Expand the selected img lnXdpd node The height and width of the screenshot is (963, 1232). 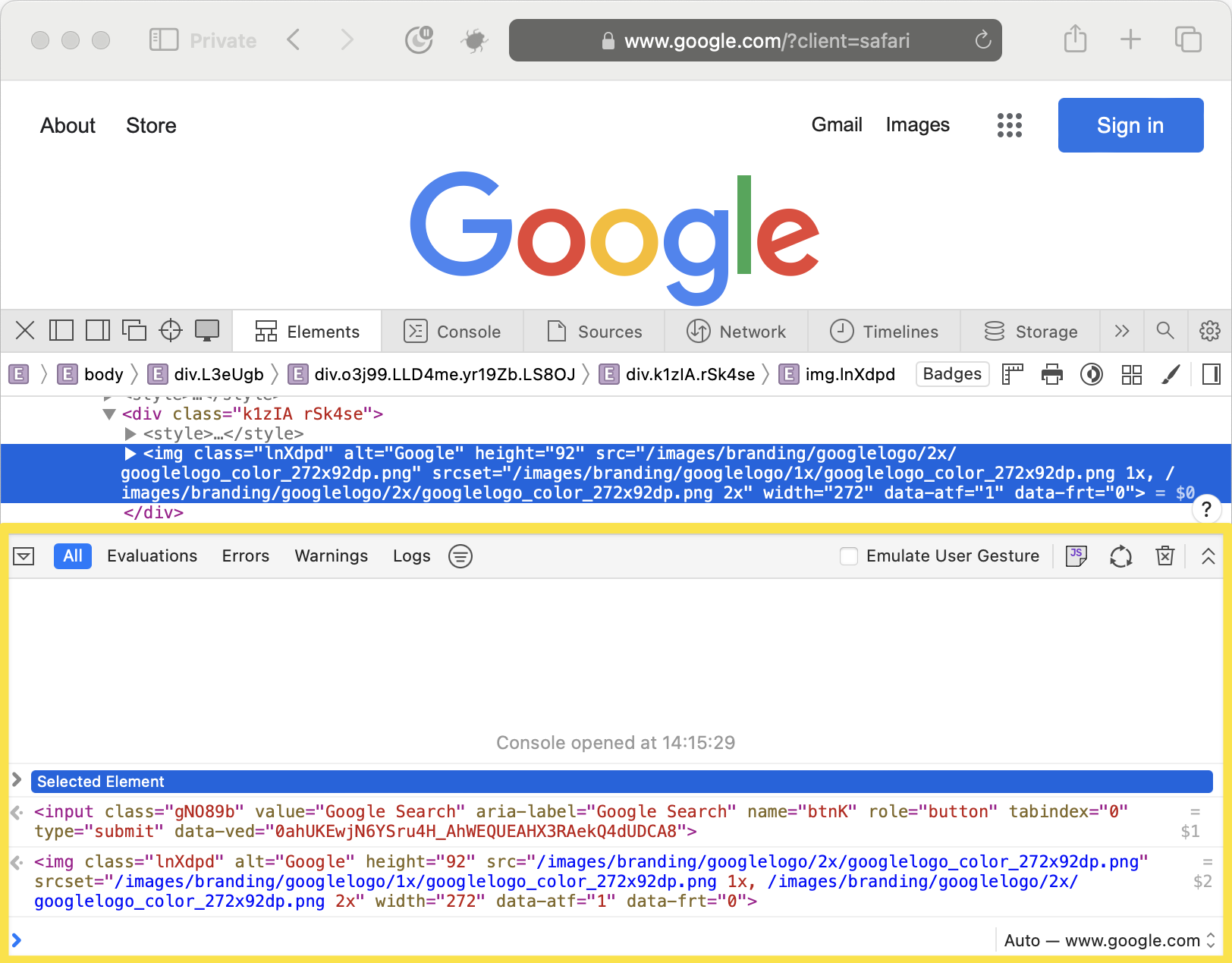tap(130, 454)
